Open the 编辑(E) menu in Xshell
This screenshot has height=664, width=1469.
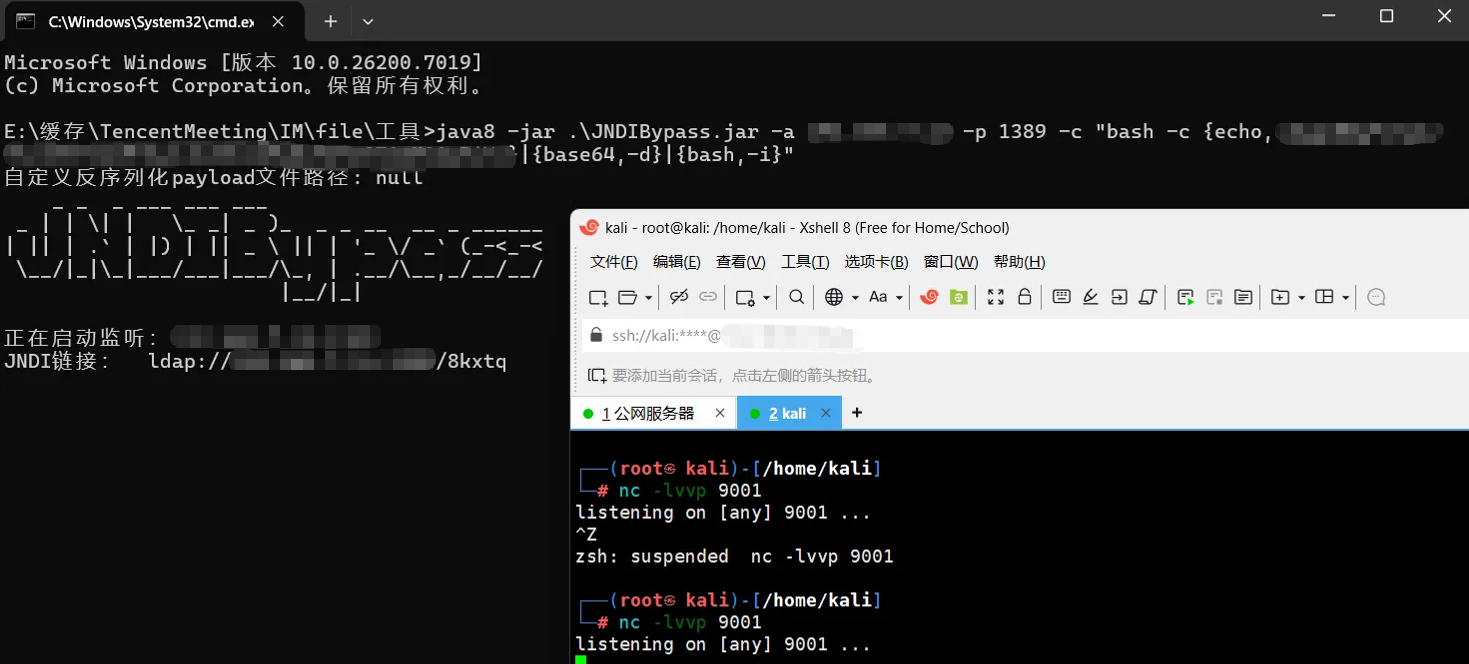pyautogui.click(x=677, y=262)
